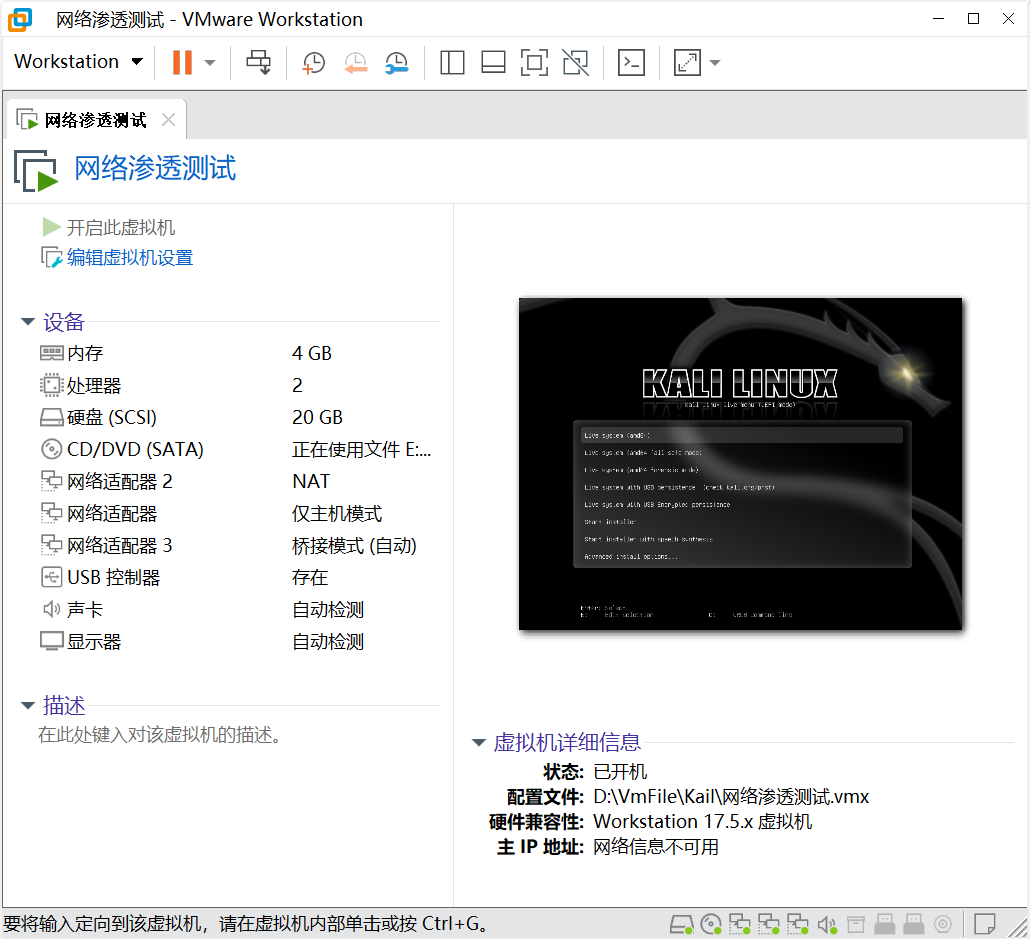Select the 网络渗透测试 tab
The width and height of the screenshot is (1030, 939).
[96, 120]
